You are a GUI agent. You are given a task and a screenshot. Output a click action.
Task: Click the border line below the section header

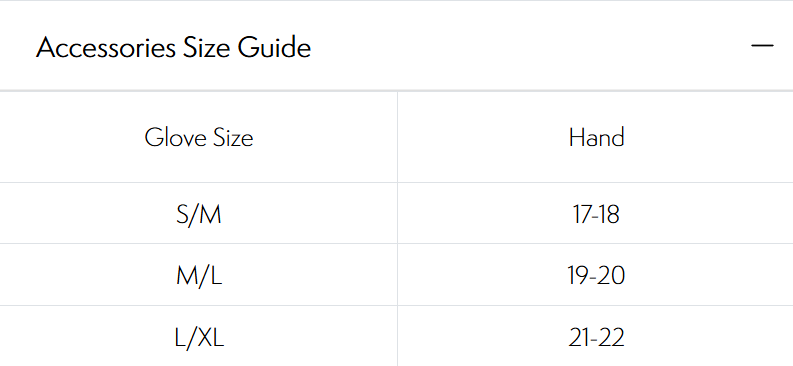[x=396, y=91]
